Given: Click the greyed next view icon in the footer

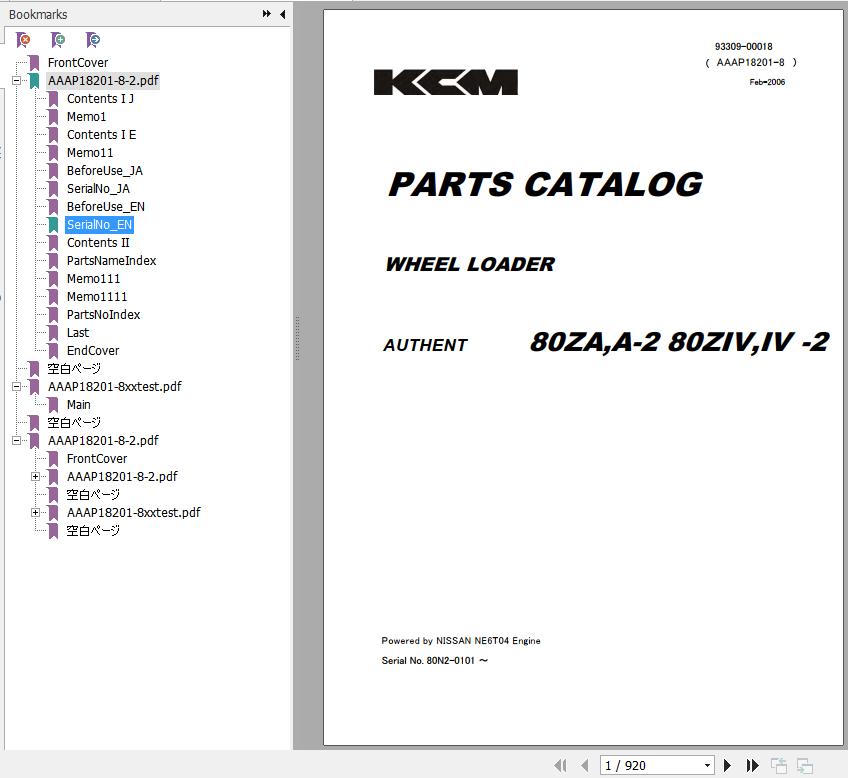Looking at the screenshot, I should point(805,766).
